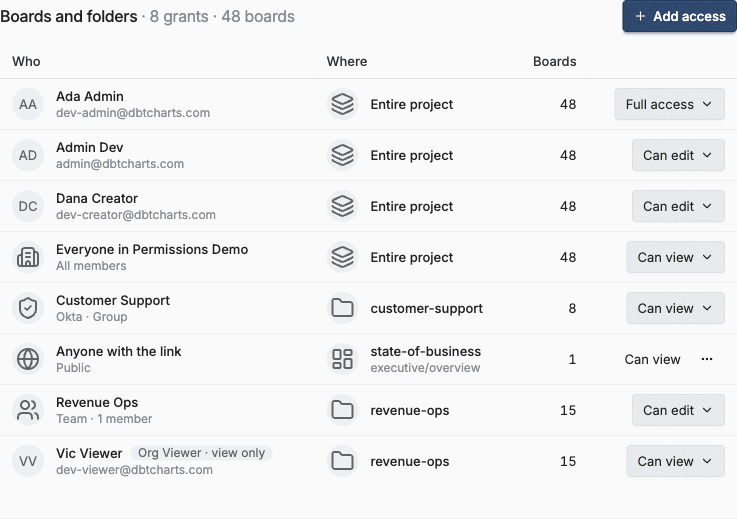Screen dimensions: 737x519
Task: Click the layers icon in Ada Admin's row
Action: point(342,104)
